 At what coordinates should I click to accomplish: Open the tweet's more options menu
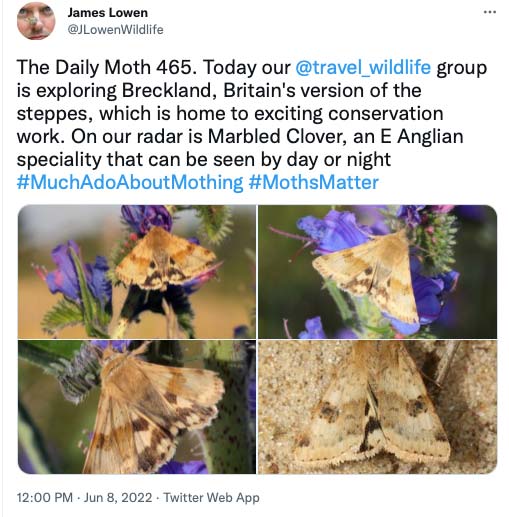click(490, 12)
